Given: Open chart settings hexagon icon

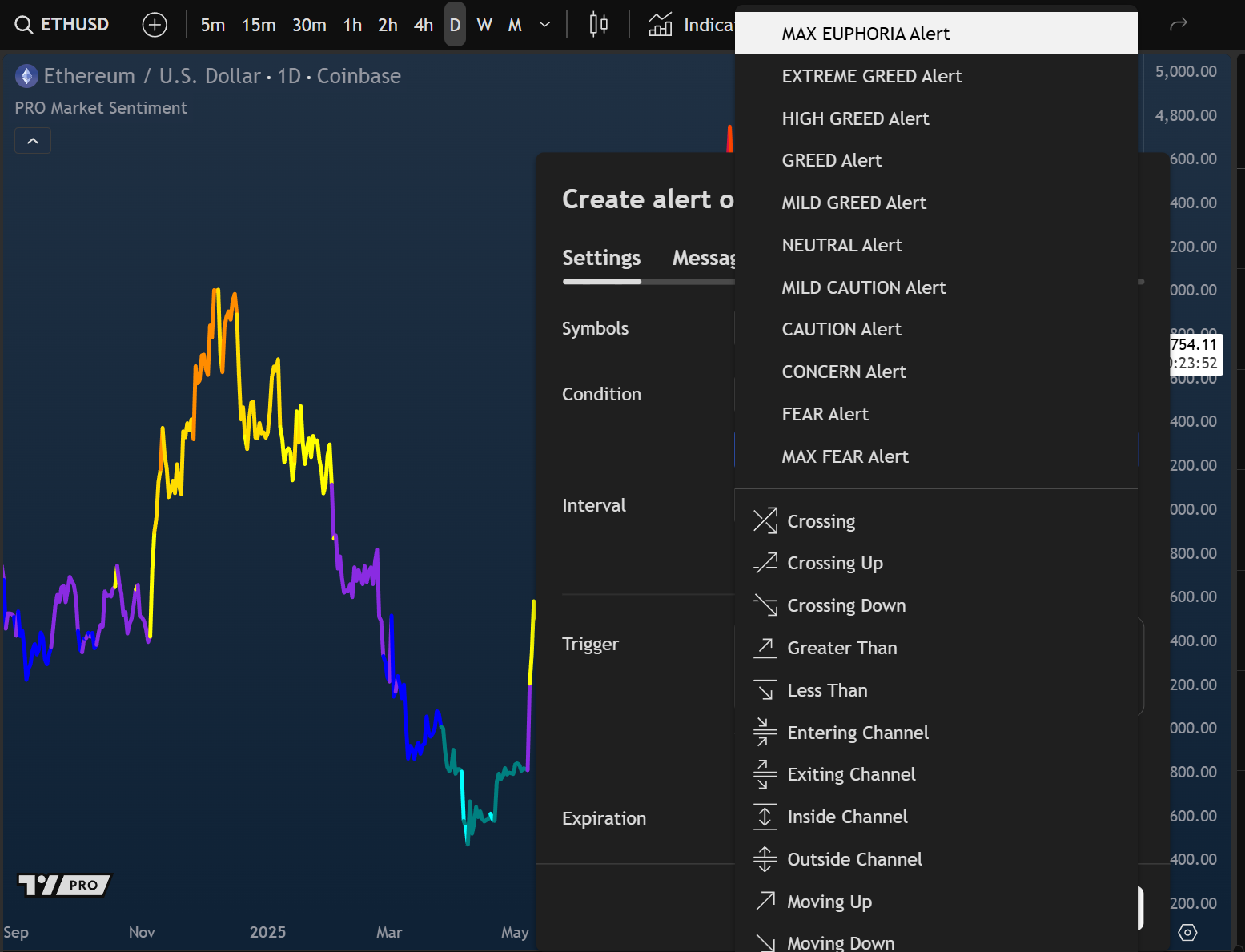Looking at the screenshot, I should [x=1187, y=932].
